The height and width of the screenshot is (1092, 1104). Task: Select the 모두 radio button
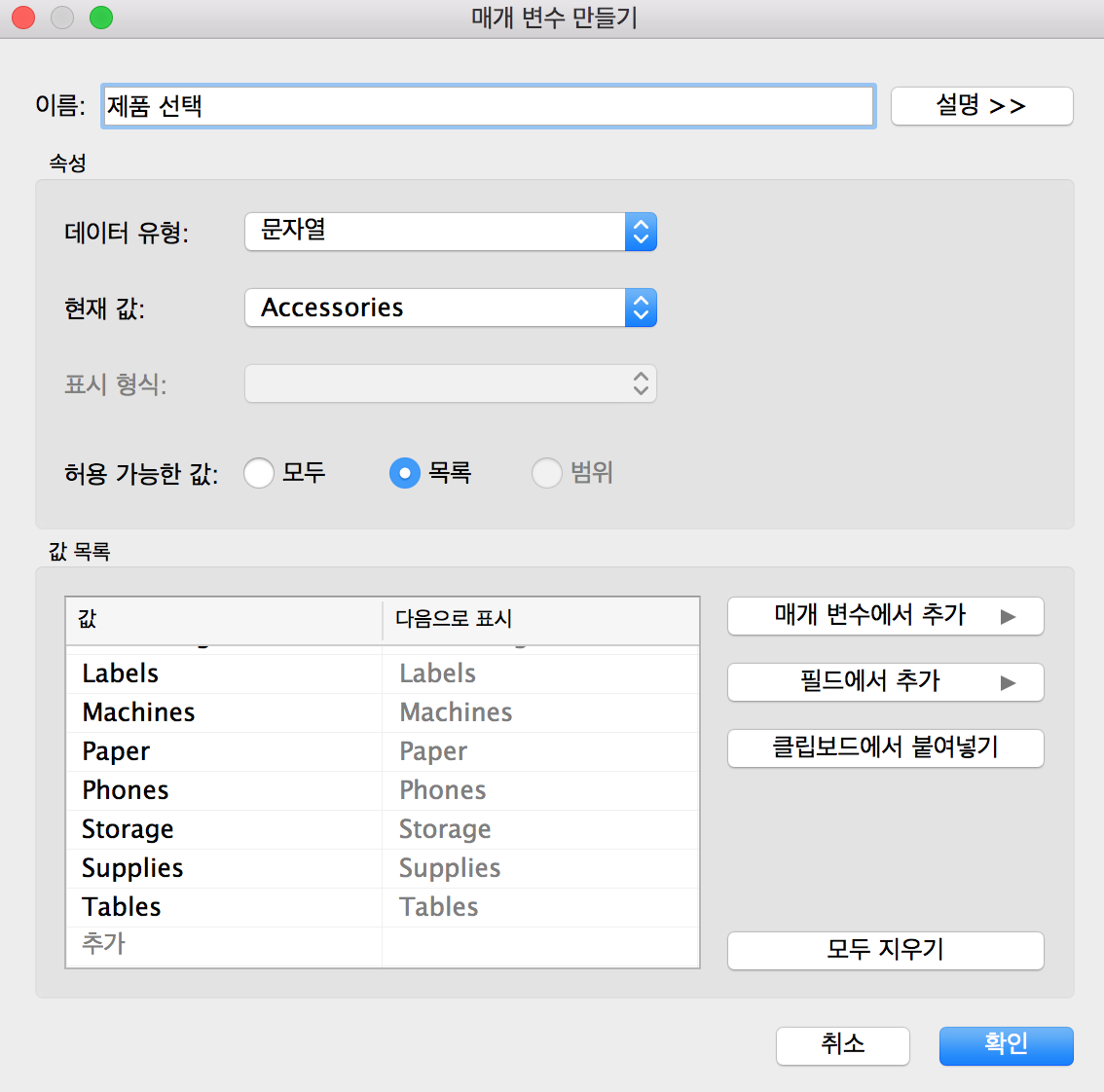(x=259, y=473)
